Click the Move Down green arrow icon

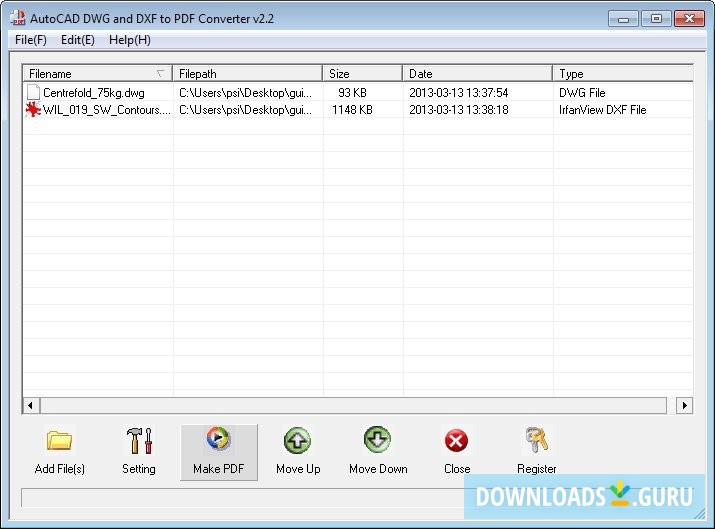click(x=378, y=439)
